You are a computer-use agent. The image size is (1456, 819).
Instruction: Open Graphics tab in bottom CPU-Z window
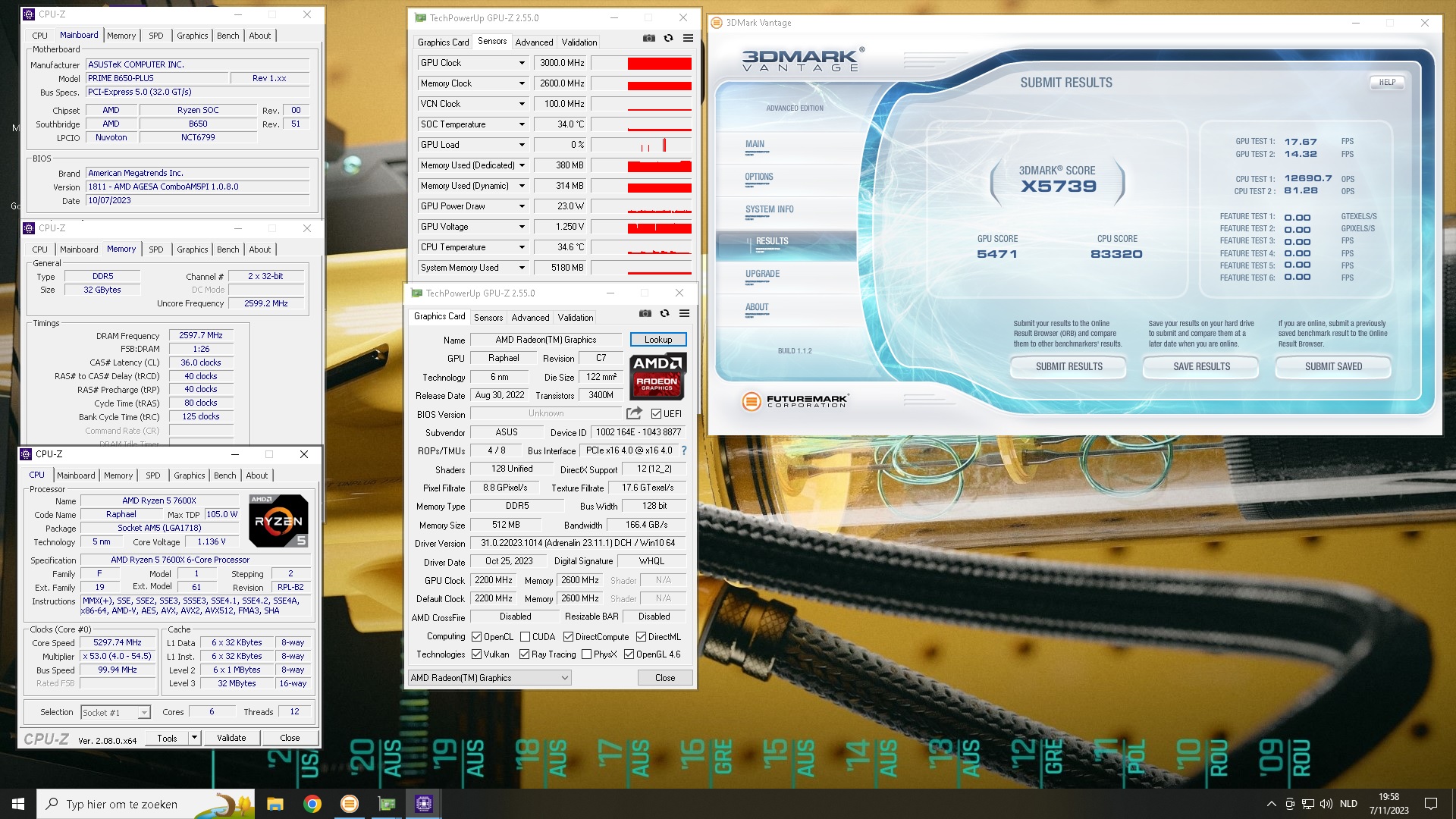[190, 475]
